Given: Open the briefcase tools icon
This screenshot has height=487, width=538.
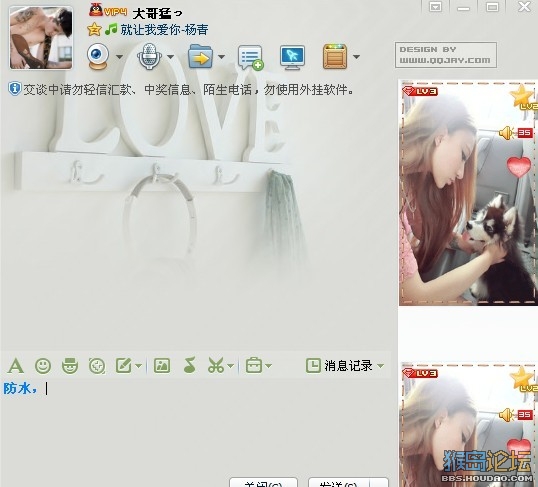Looking at the screenshot, I should click(254, 365).
